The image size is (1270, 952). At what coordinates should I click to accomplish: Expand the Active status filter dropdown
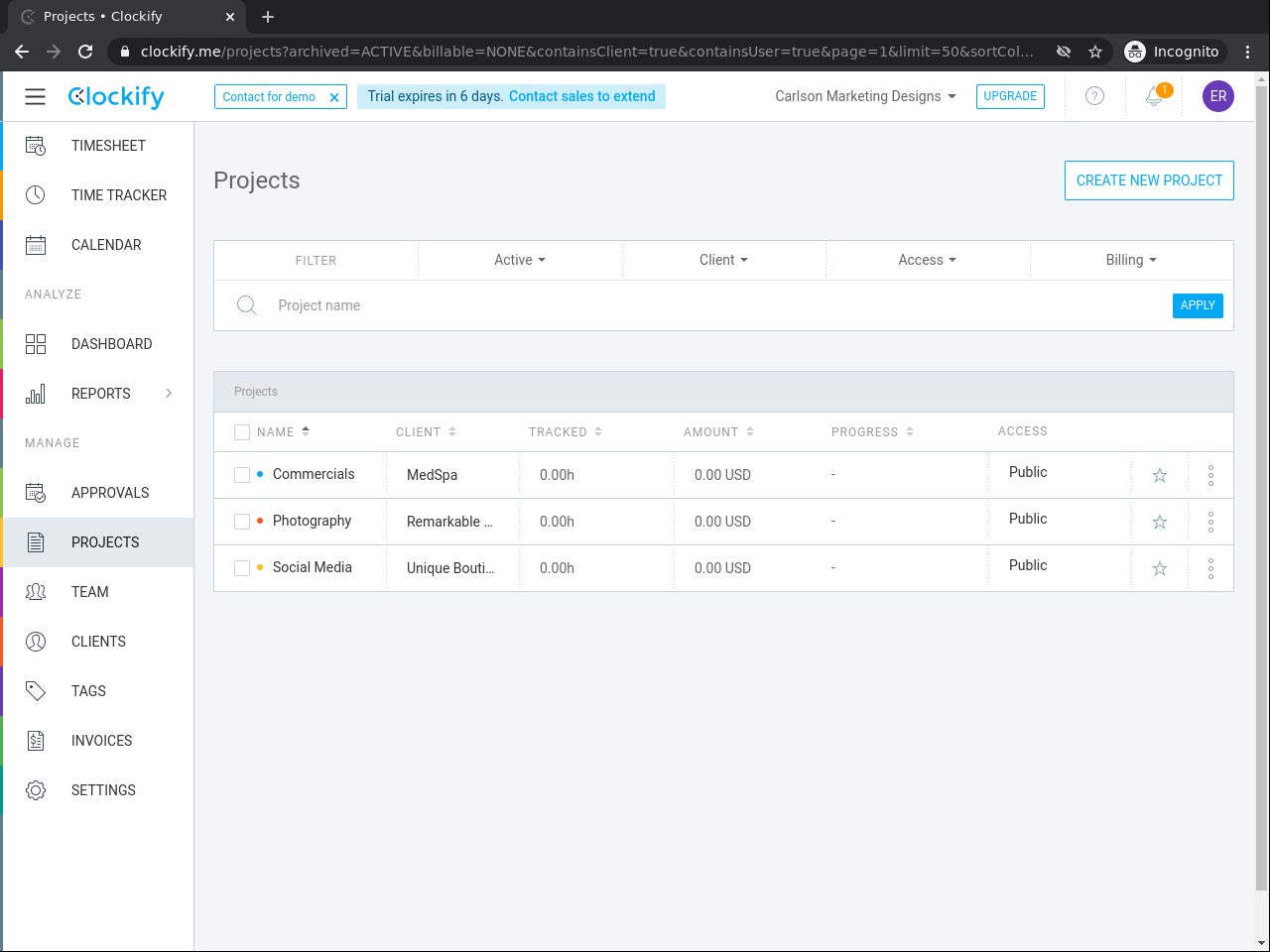520,260
